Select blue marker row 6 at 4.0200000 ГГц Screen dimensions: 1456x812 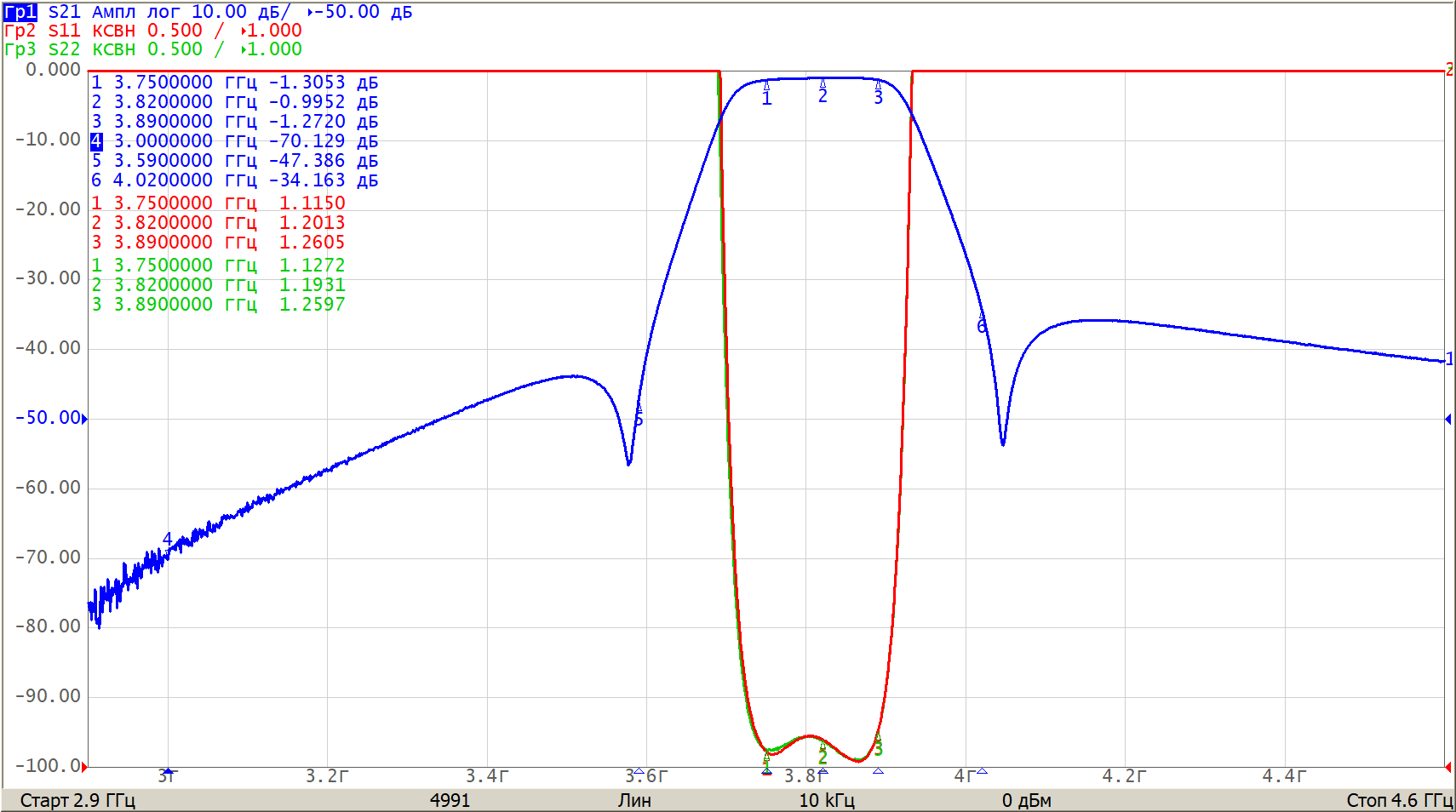[x=234, y=180]
